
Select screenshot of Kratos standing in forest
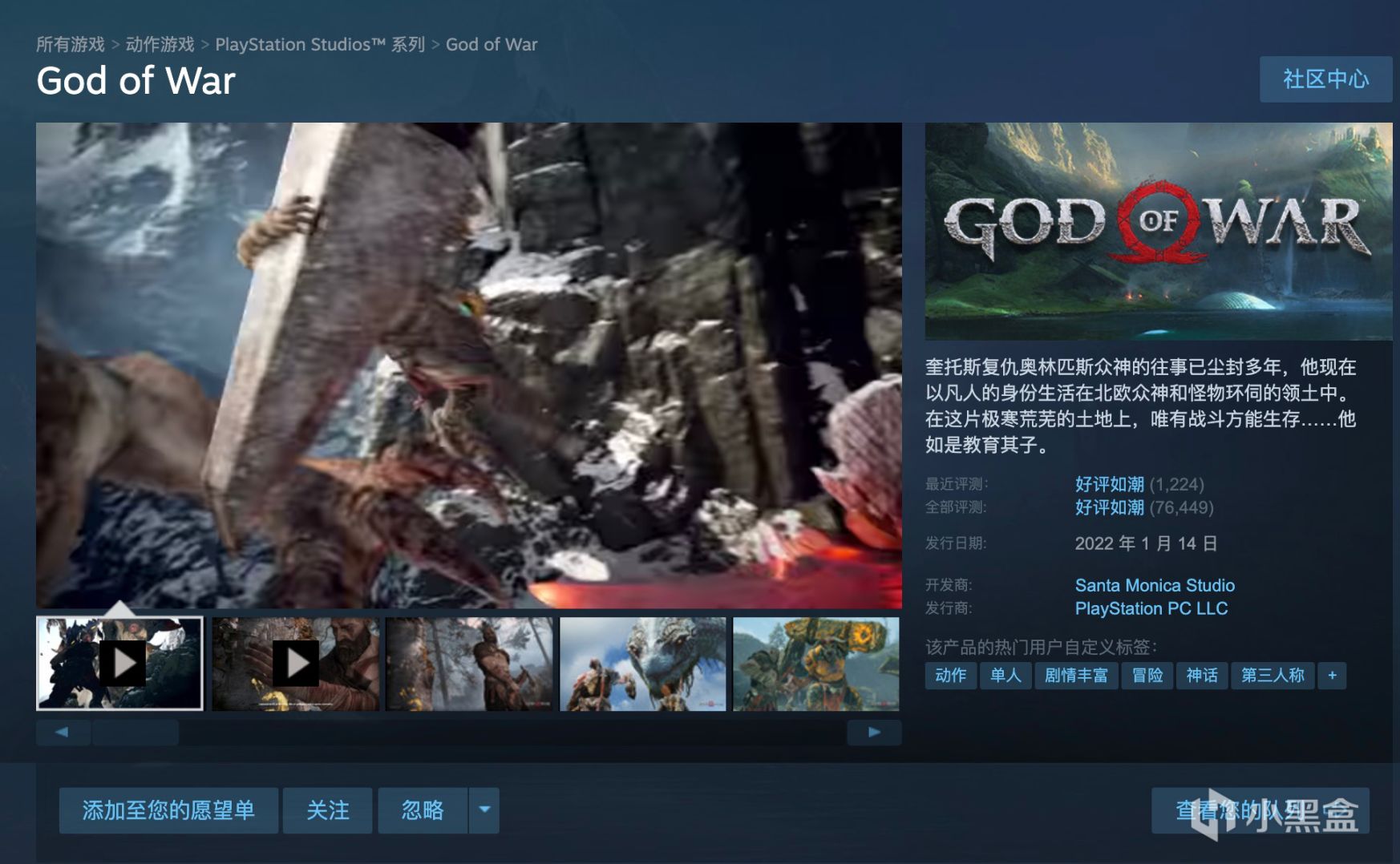click(469, 663)
